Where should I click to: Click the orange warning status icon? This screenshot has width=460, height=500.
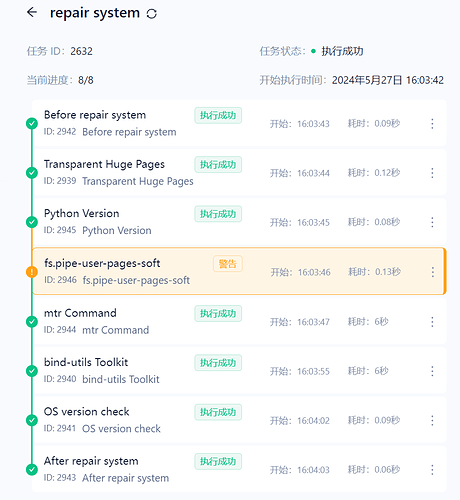point(32,272)
